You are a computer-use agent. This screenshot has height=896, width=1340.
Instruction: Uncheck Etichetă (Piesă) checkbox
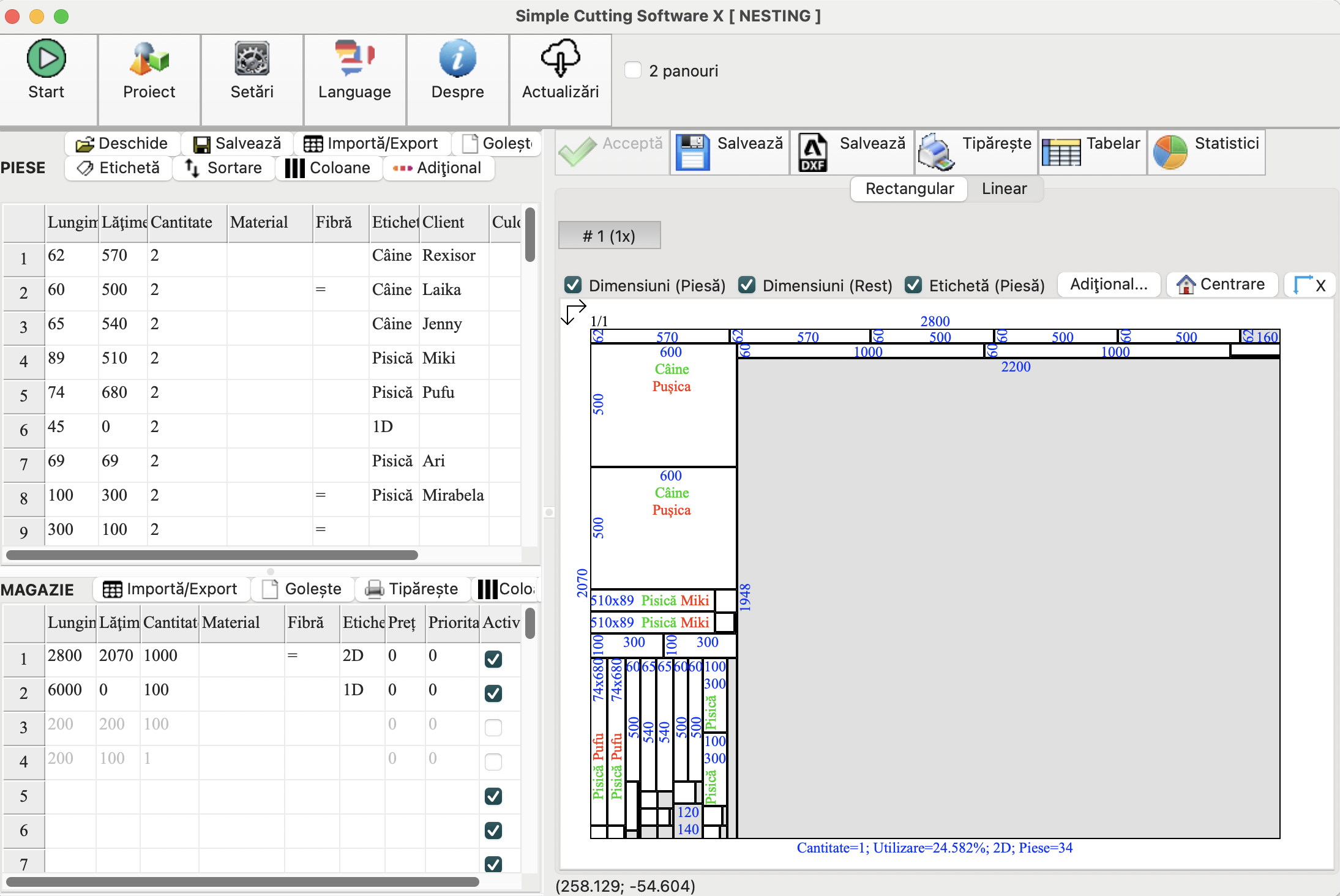(x=913, y=285)
